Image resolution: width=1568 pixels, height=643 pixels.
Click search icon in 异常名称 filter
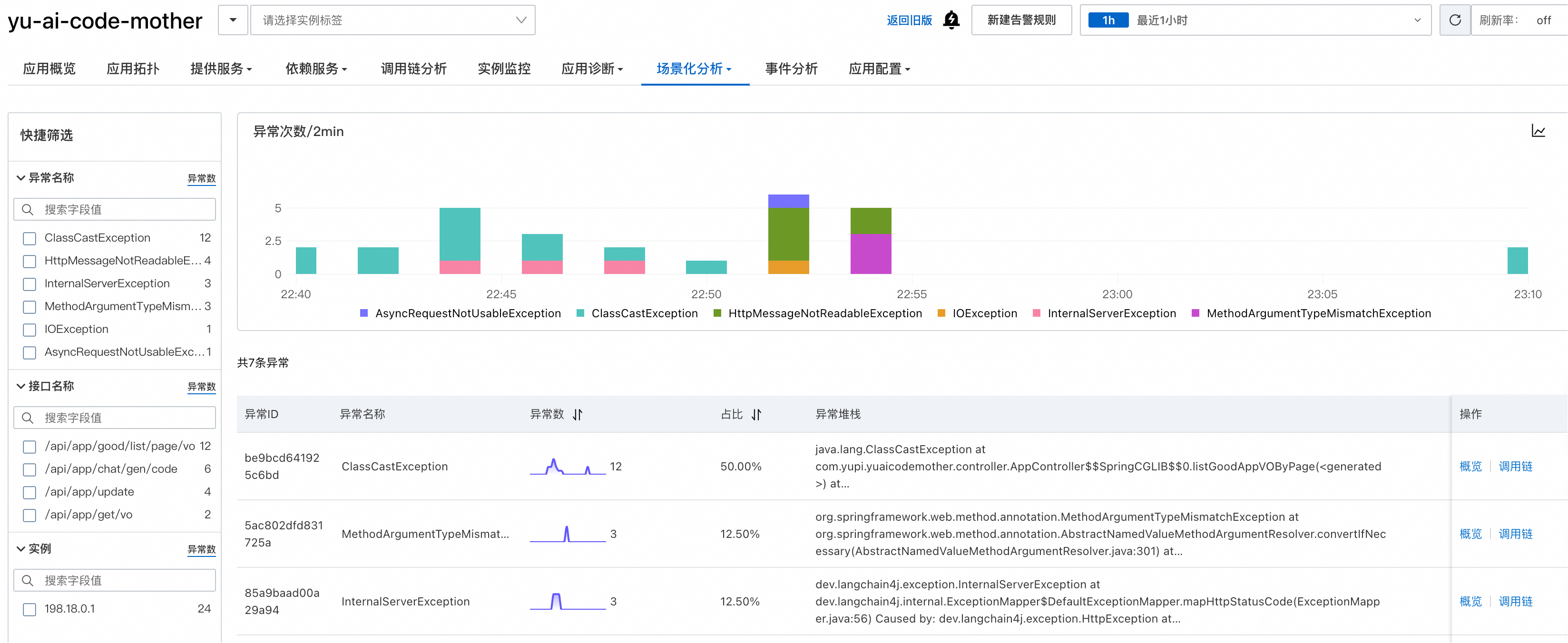(x=28, y=210)
